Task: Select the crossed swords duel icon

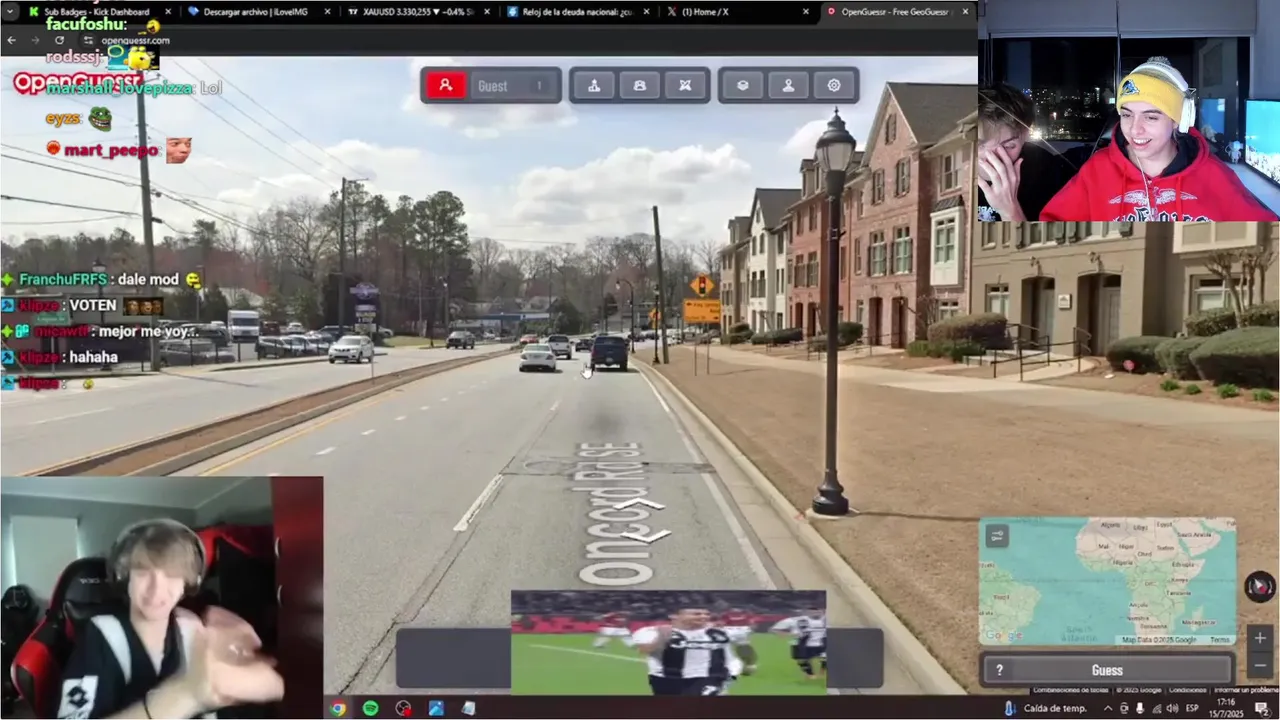Action: click(x=685, y=86)
